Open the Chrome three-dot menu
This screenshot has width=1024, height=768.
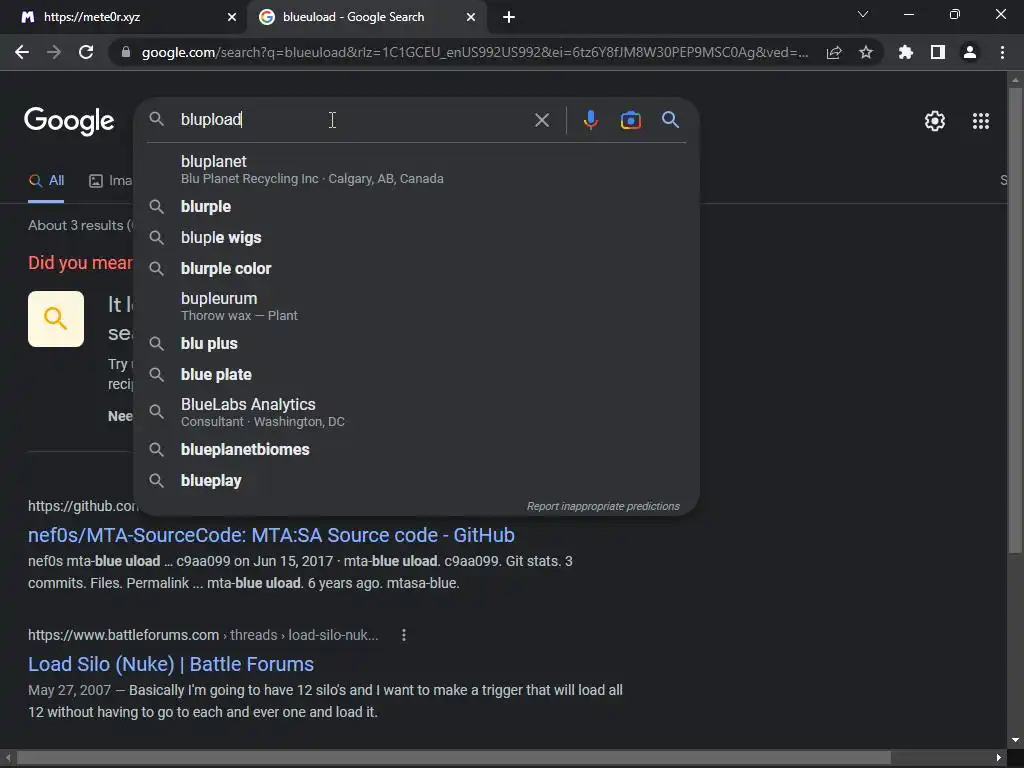[x=1002, y=52]
